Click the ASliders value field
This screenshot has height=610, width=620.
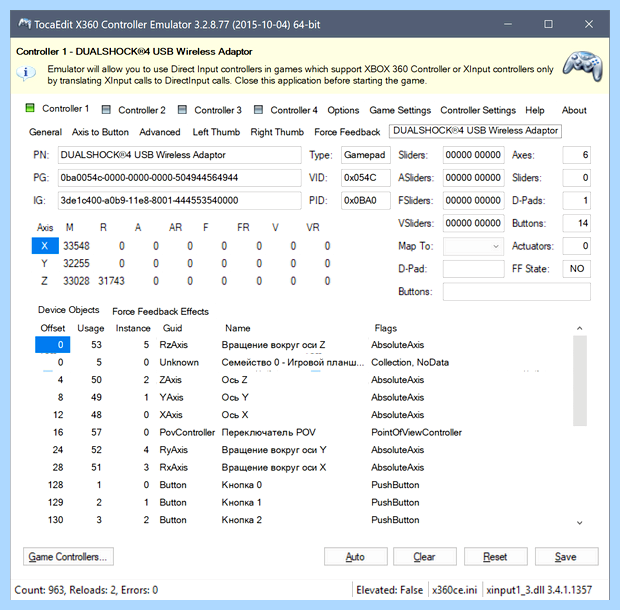473,178
